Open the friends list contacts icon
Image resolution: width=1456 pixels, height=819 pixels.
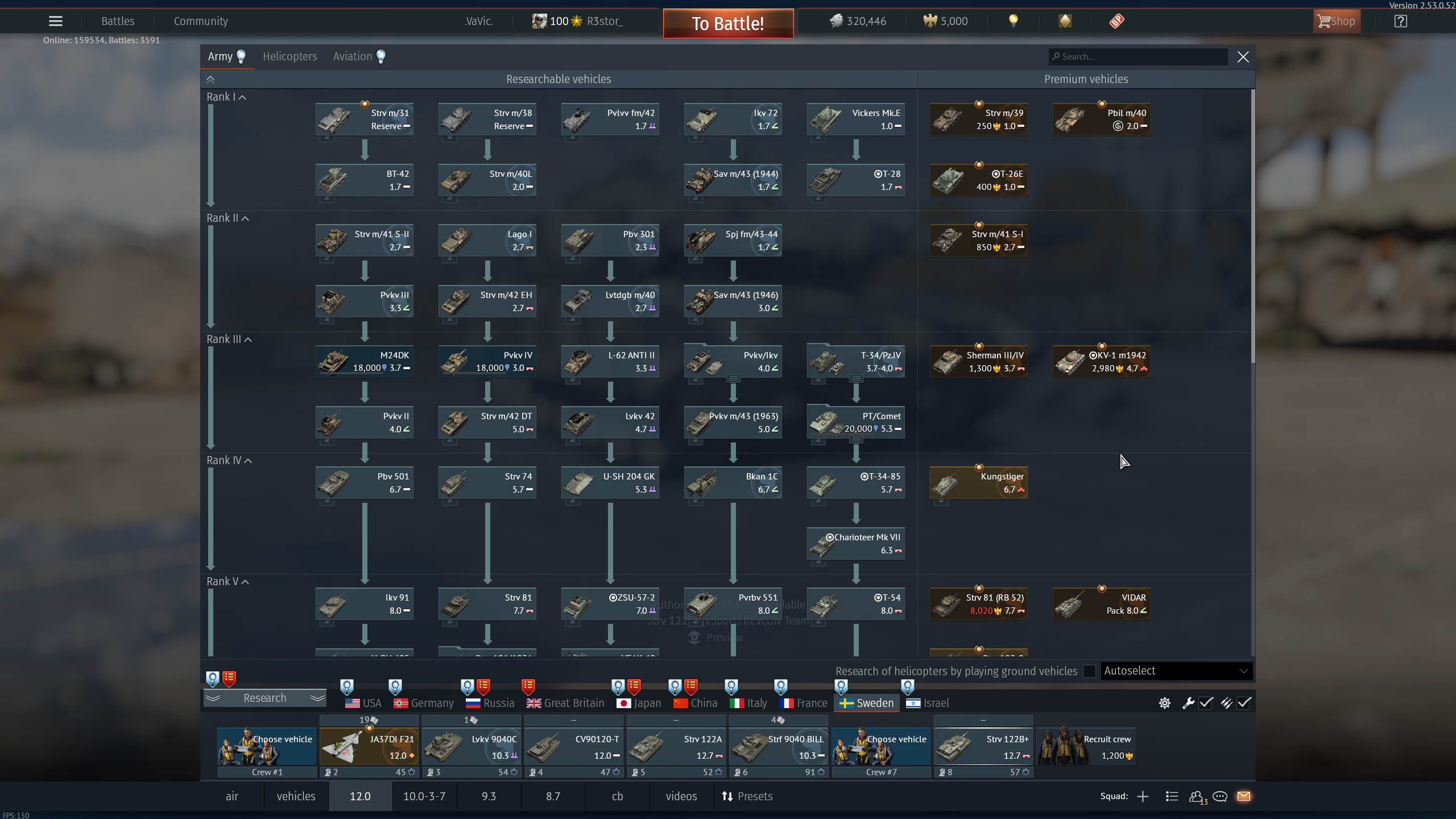tap(1196, 796)
